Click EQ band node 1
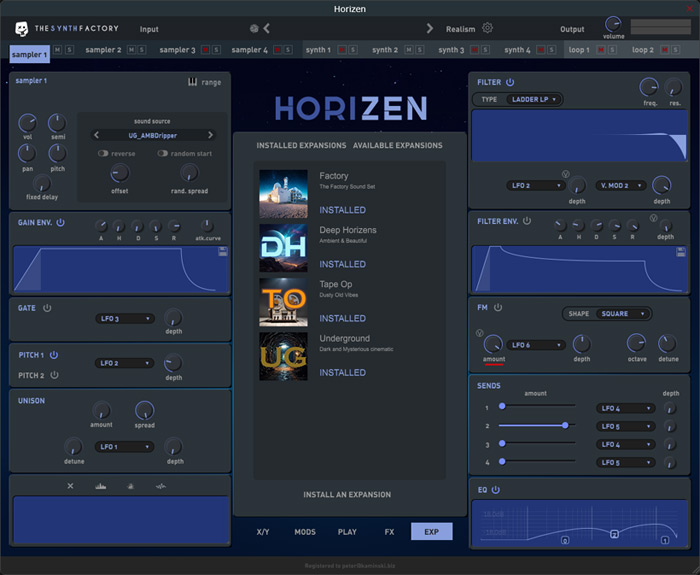 click(665, 540)
